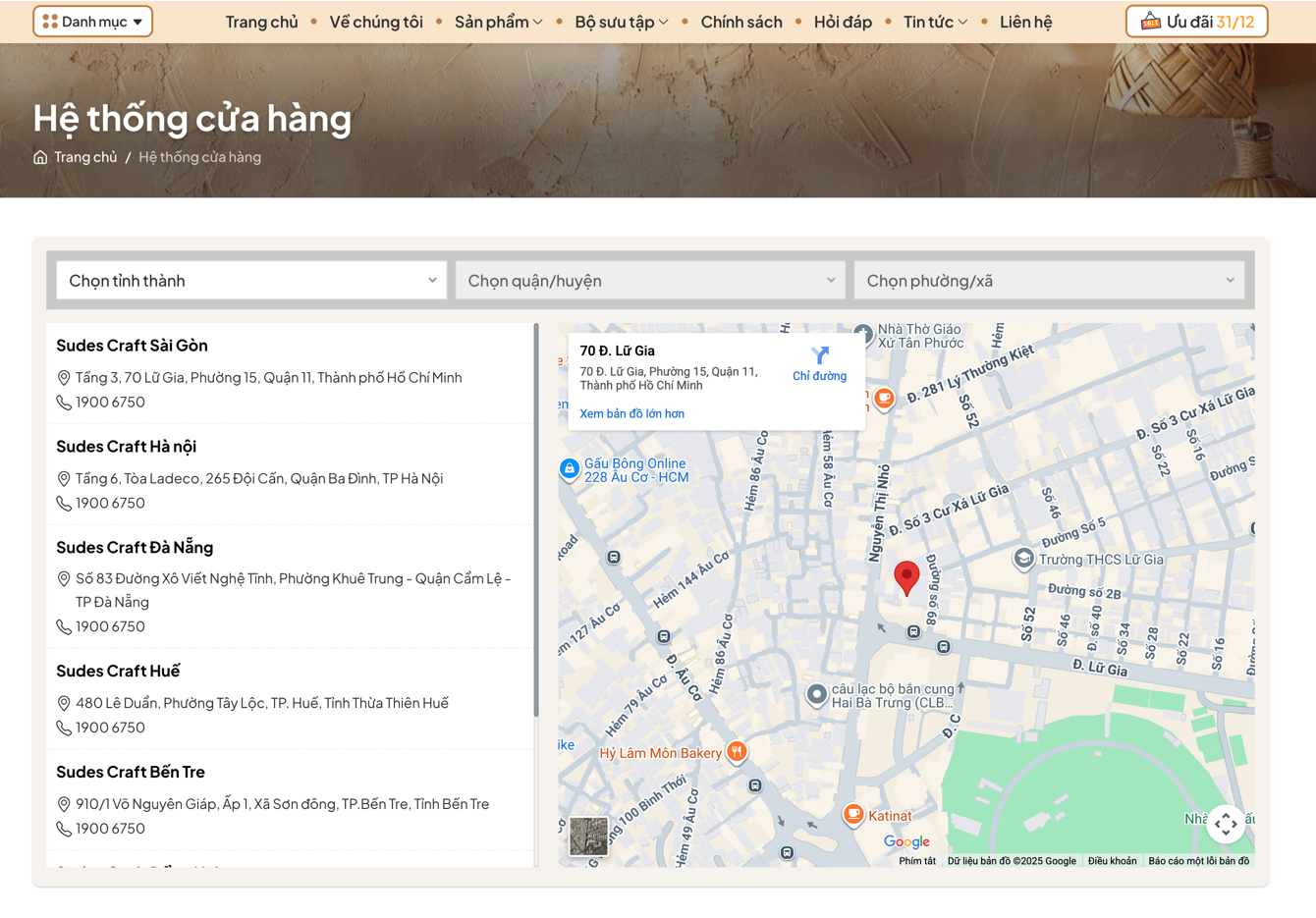1316x918 pixels.
Task: Open the Danh mục category menu
Action: 93,22
